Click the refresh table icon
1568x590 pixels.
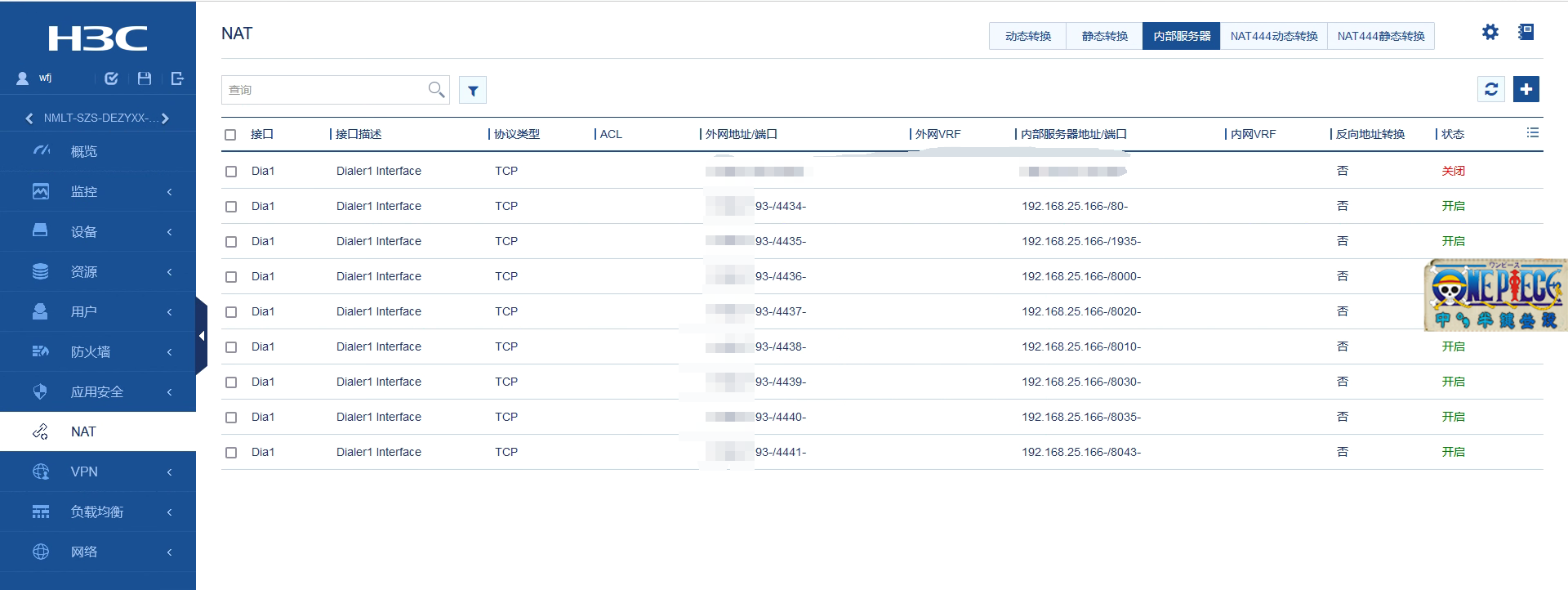click(1491, 89)
